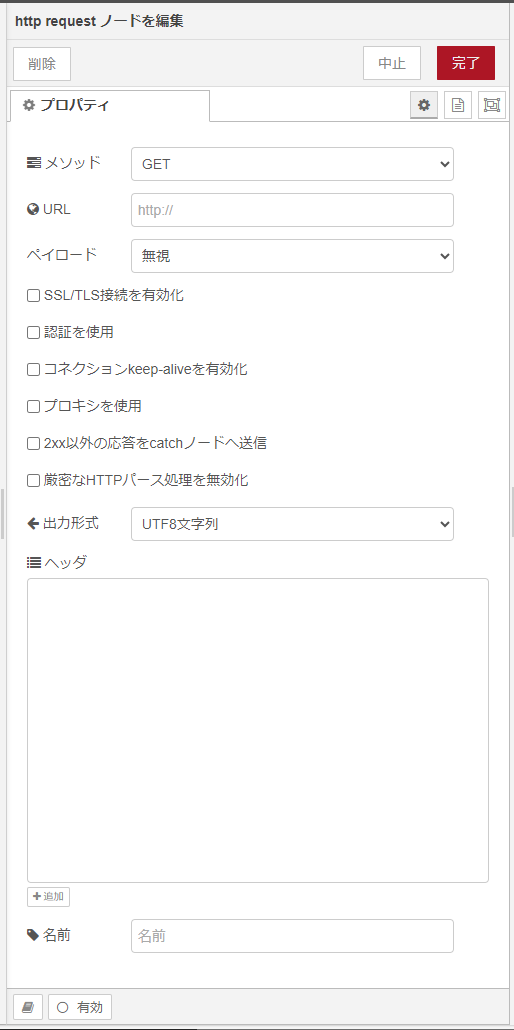This screenshot has width=514, height=1030.
Task: Click the tag icon beside 名前
Action: click(x=33, y=935)
